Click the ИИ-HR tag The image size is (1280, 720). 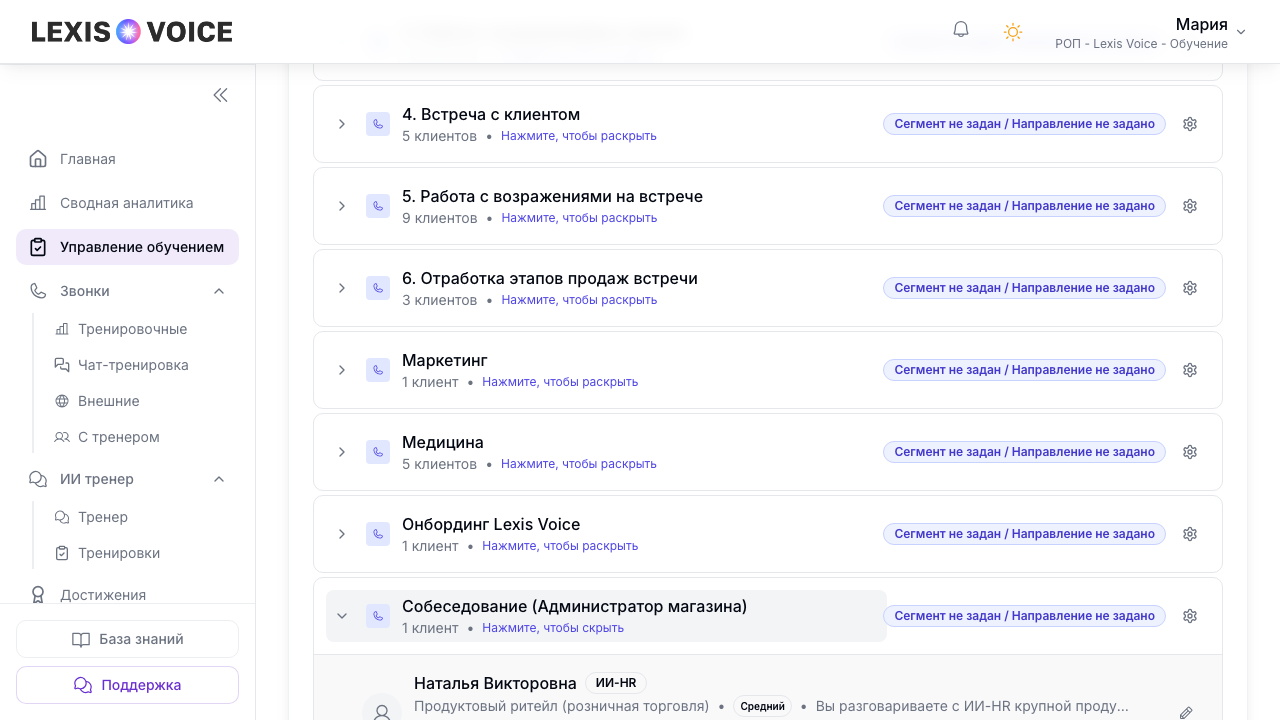coord(616,683)
